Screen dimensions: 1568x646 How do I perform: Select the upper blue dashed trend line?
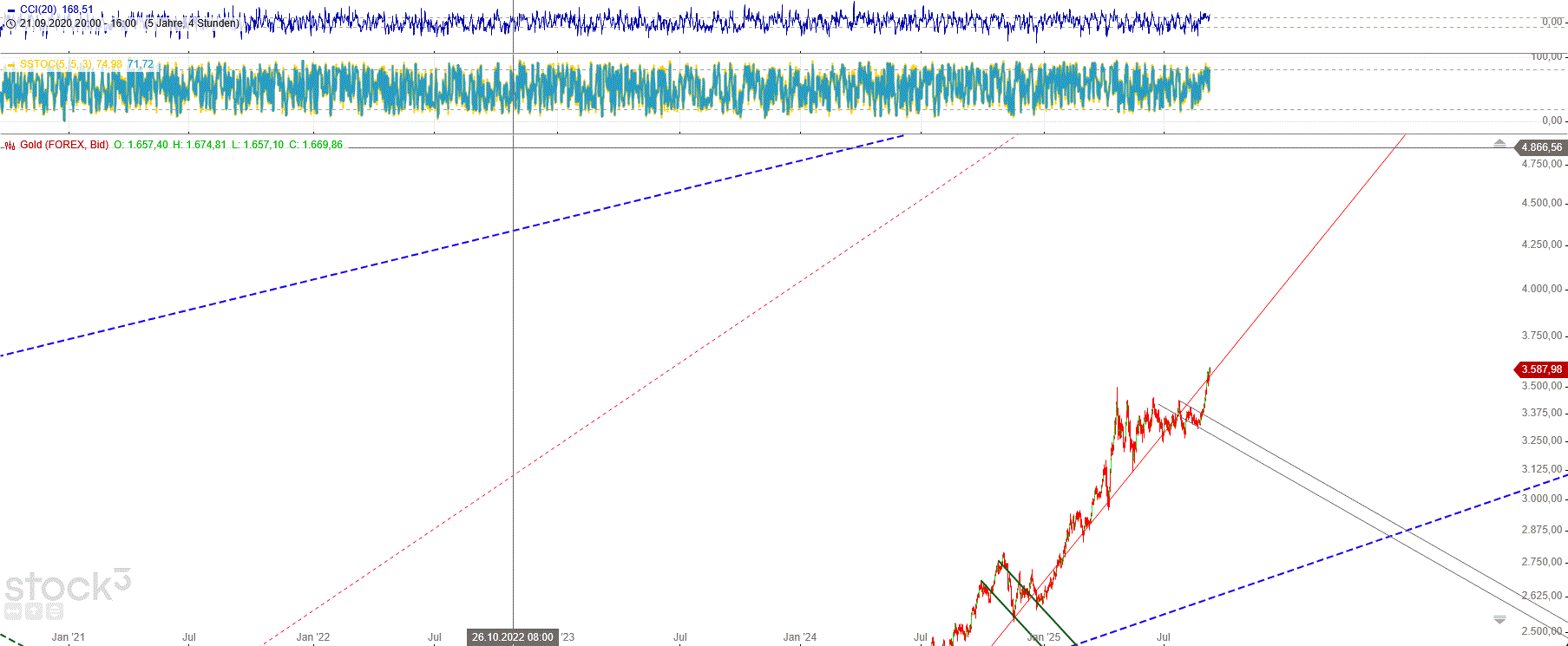pos(434,250)
